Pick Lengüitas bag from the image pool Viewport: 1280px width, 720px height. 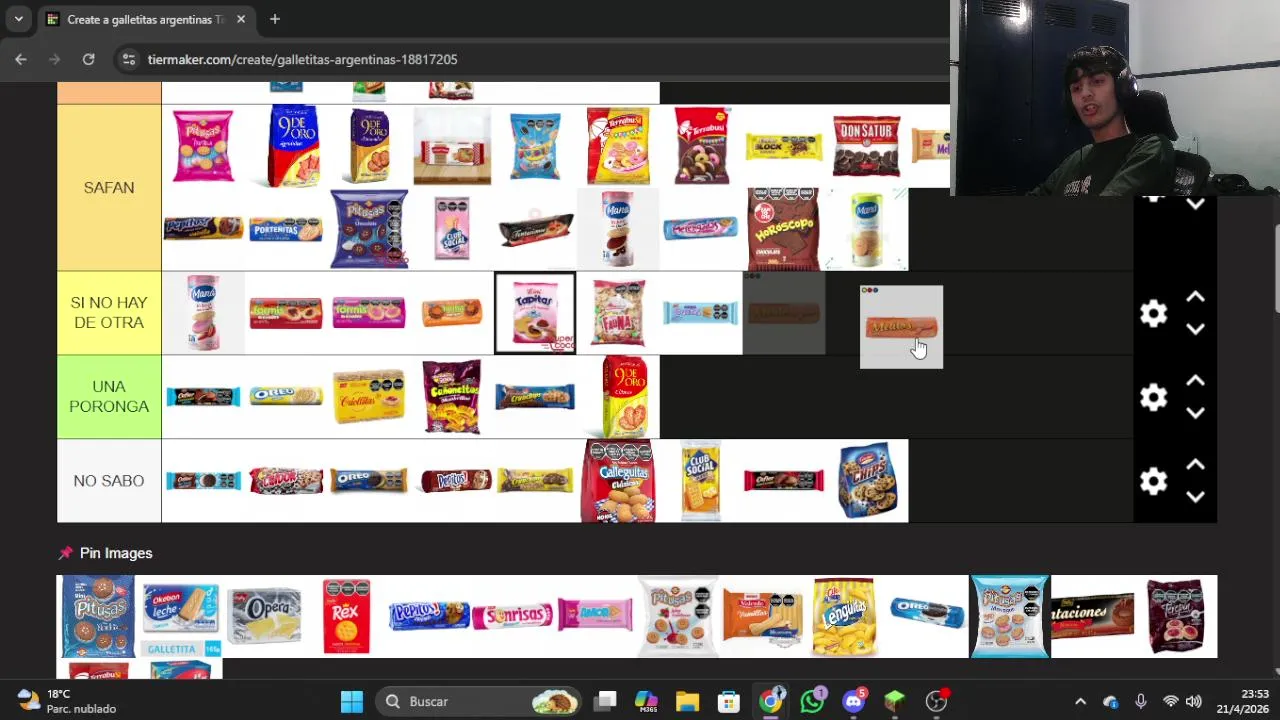tap(845, 616)
